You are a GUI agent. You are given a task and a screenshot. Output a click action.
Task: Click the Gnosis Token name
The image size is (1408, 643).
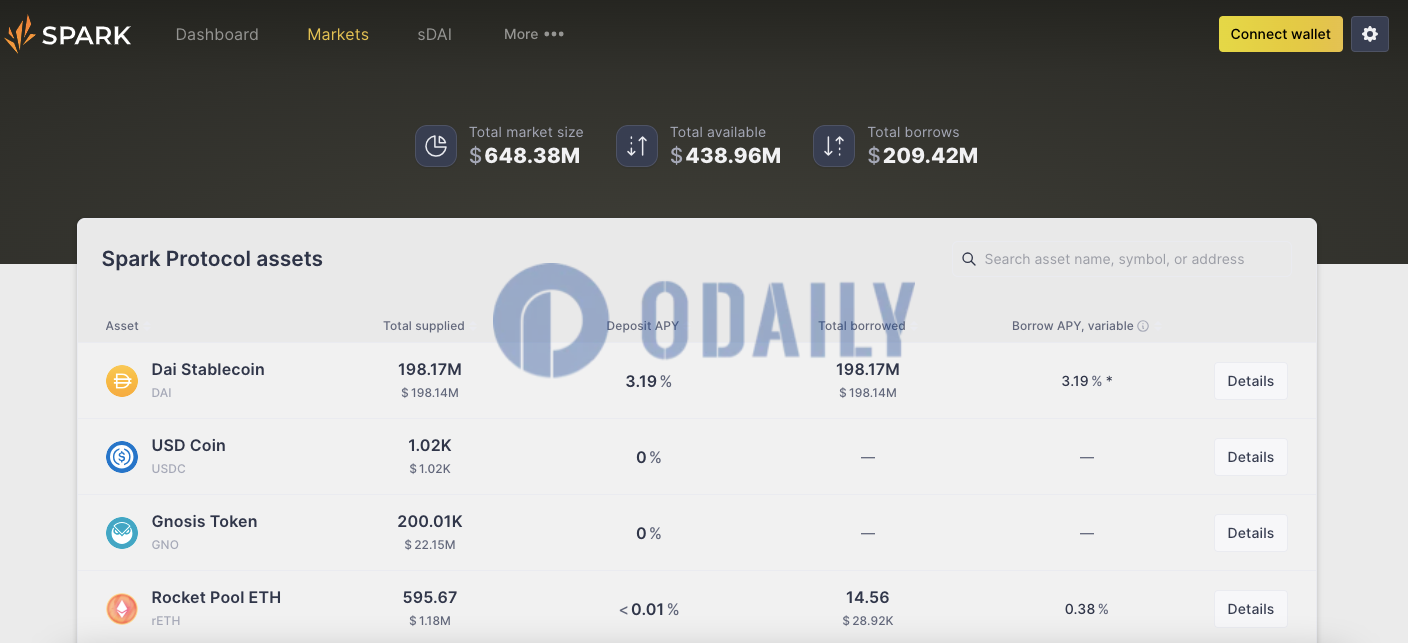204,521
